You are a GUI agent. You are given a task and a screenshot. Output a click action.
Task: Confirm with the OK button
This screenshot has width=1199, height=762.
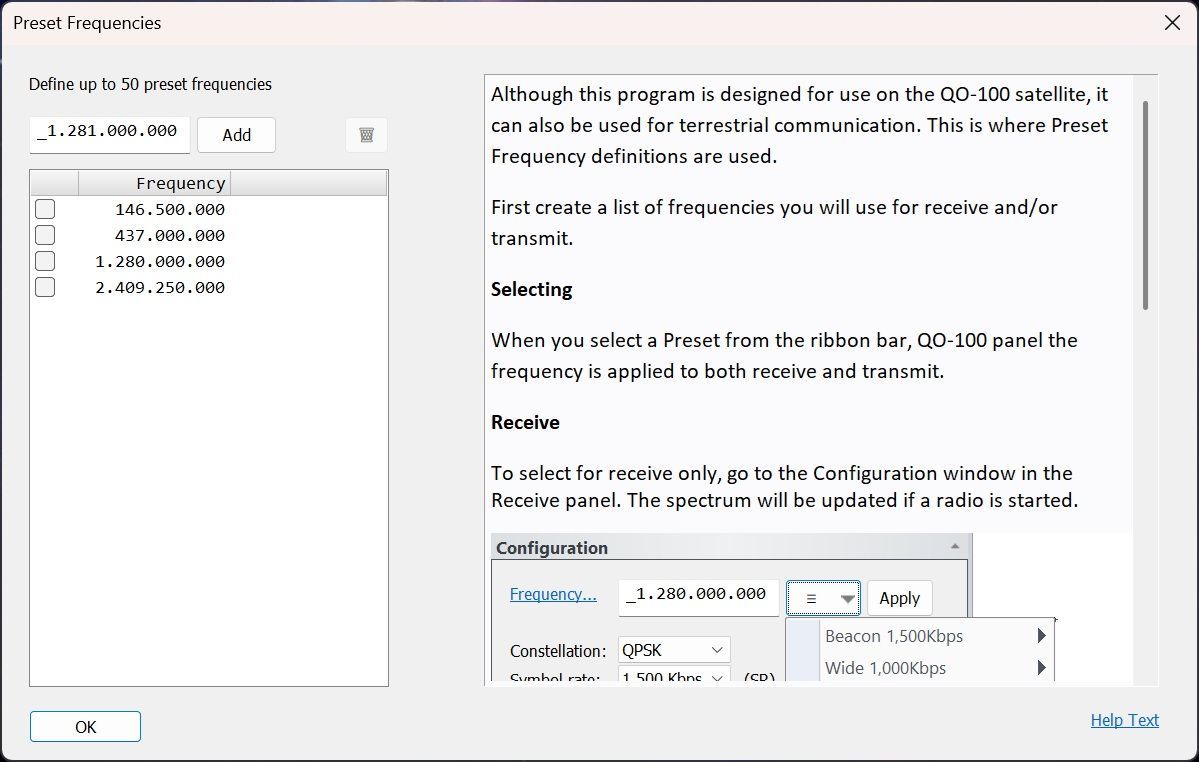[x=86, y=727]
